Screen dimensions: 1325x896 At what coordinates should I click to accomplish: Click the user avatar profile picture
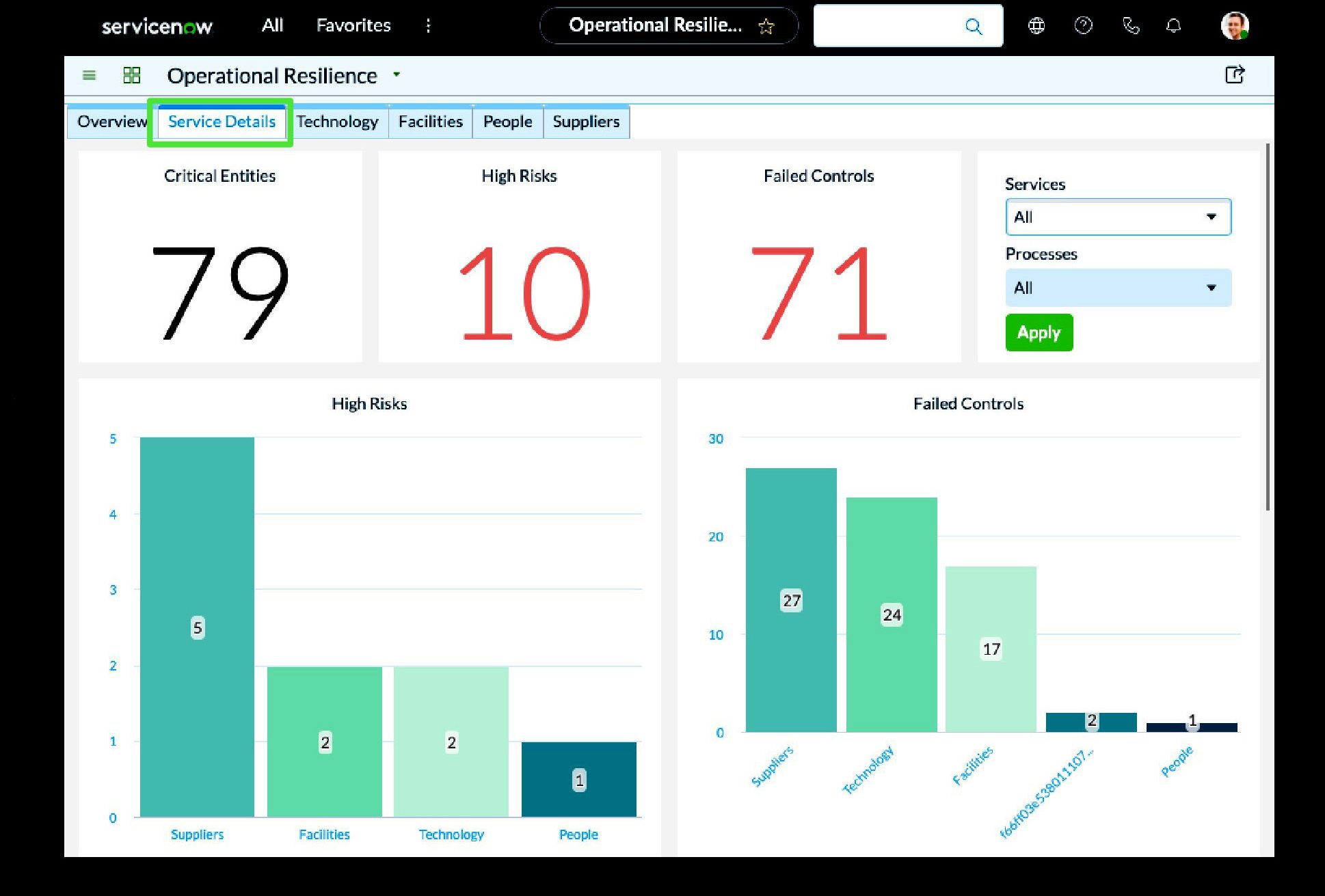(1235, 26)
